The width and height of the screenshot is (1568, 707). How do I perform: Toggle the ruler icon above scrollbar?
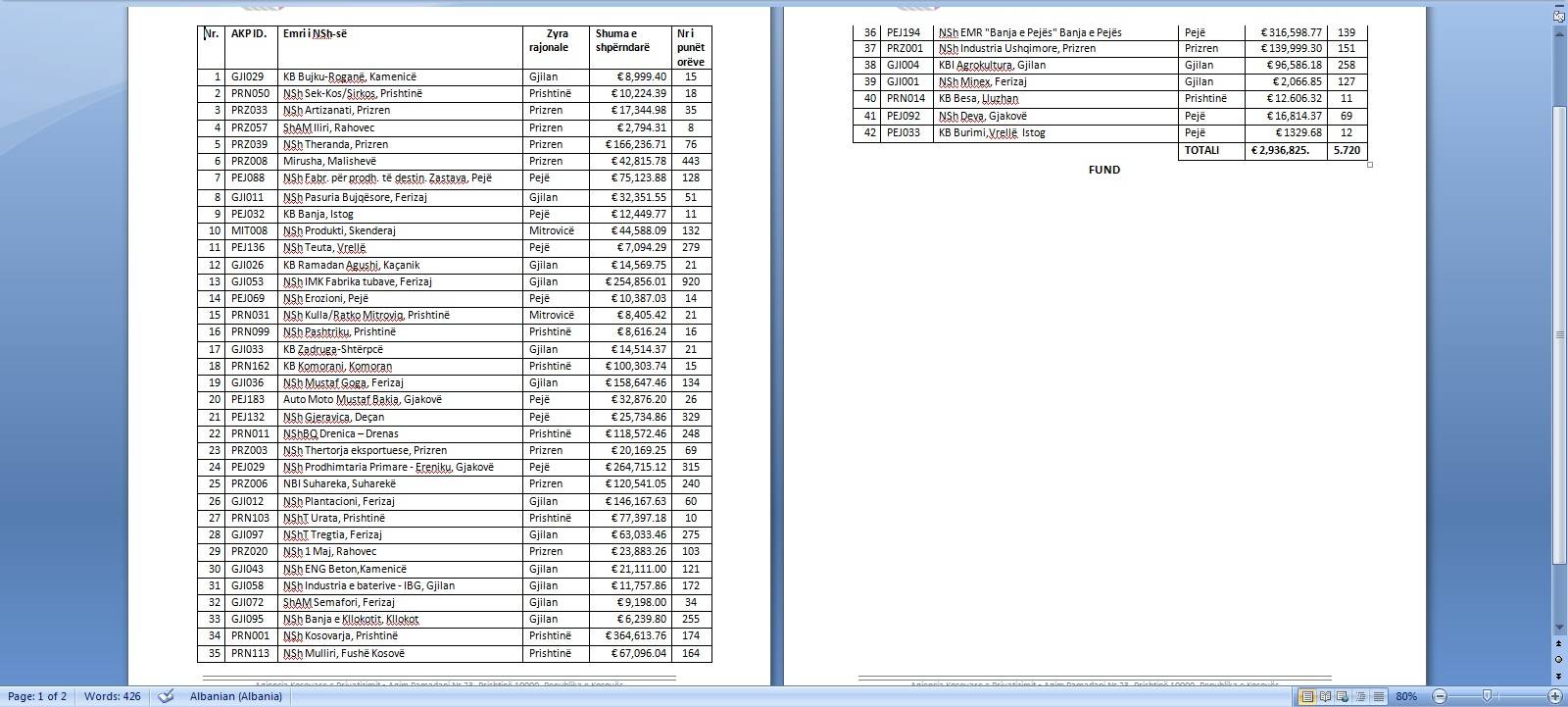click(x=1559, y=15)
